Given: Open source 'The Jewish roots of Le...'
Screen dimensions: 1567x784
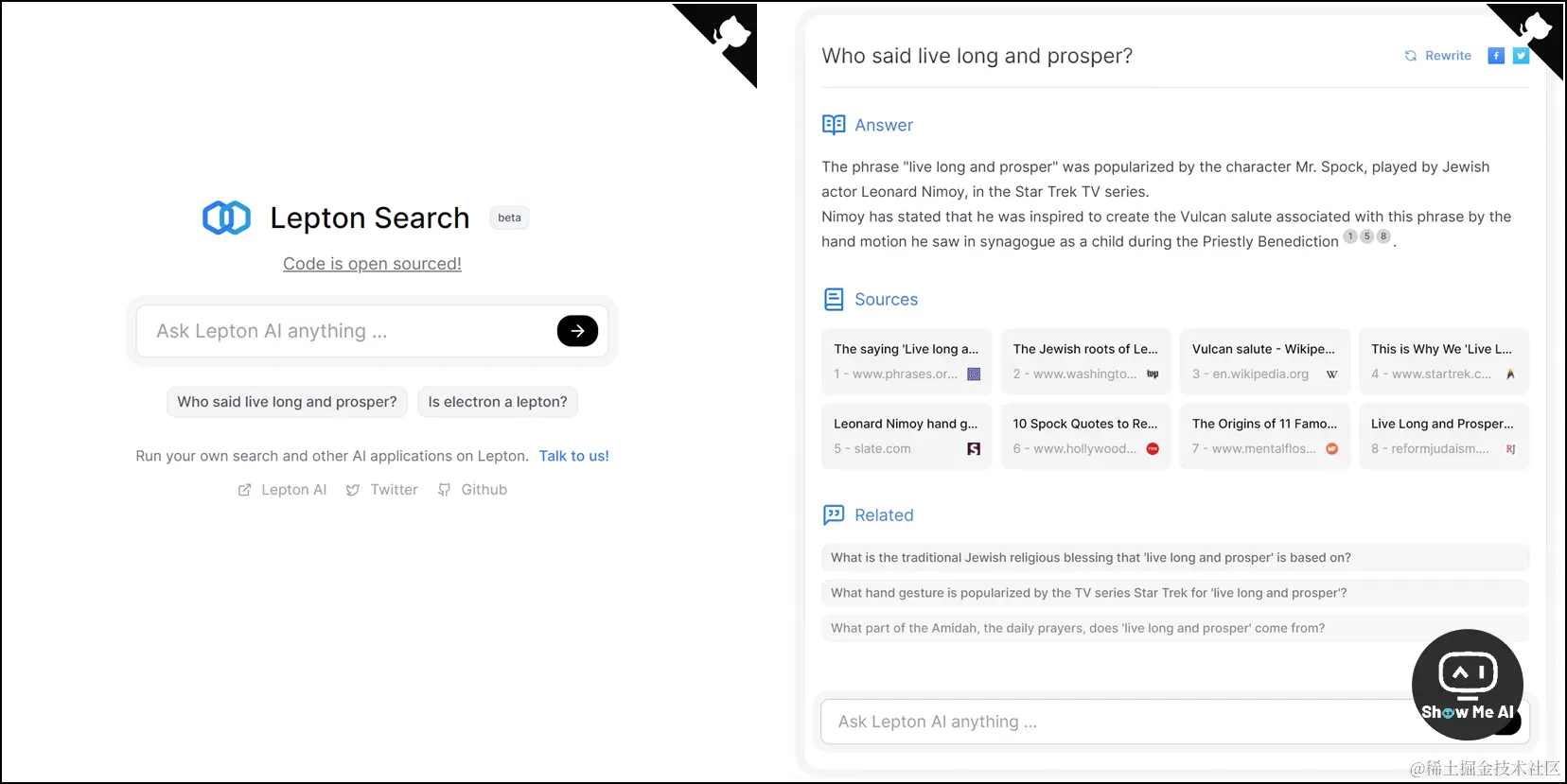Looking at the screenshot, I should pyautogui.click(x=1086, y=361).
